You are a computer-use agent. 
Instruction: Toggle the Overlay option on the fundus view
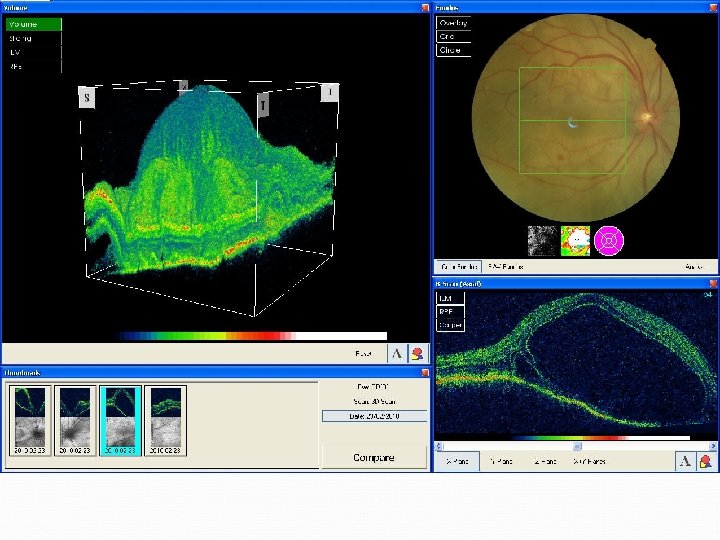[453, 22]
